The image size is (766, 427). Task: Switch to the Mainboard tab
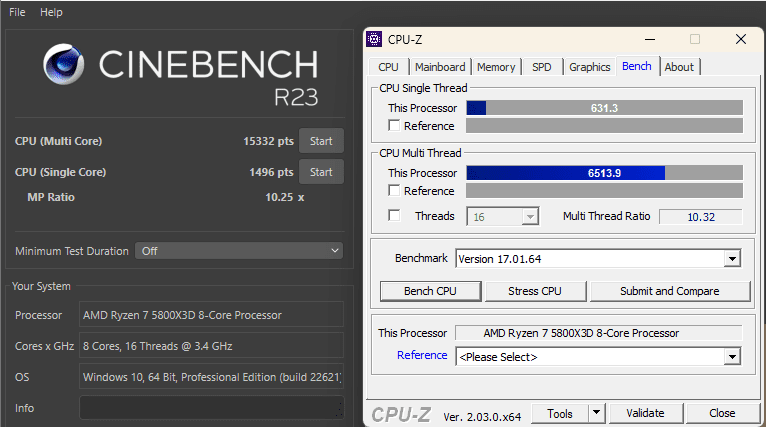[440, 67]
